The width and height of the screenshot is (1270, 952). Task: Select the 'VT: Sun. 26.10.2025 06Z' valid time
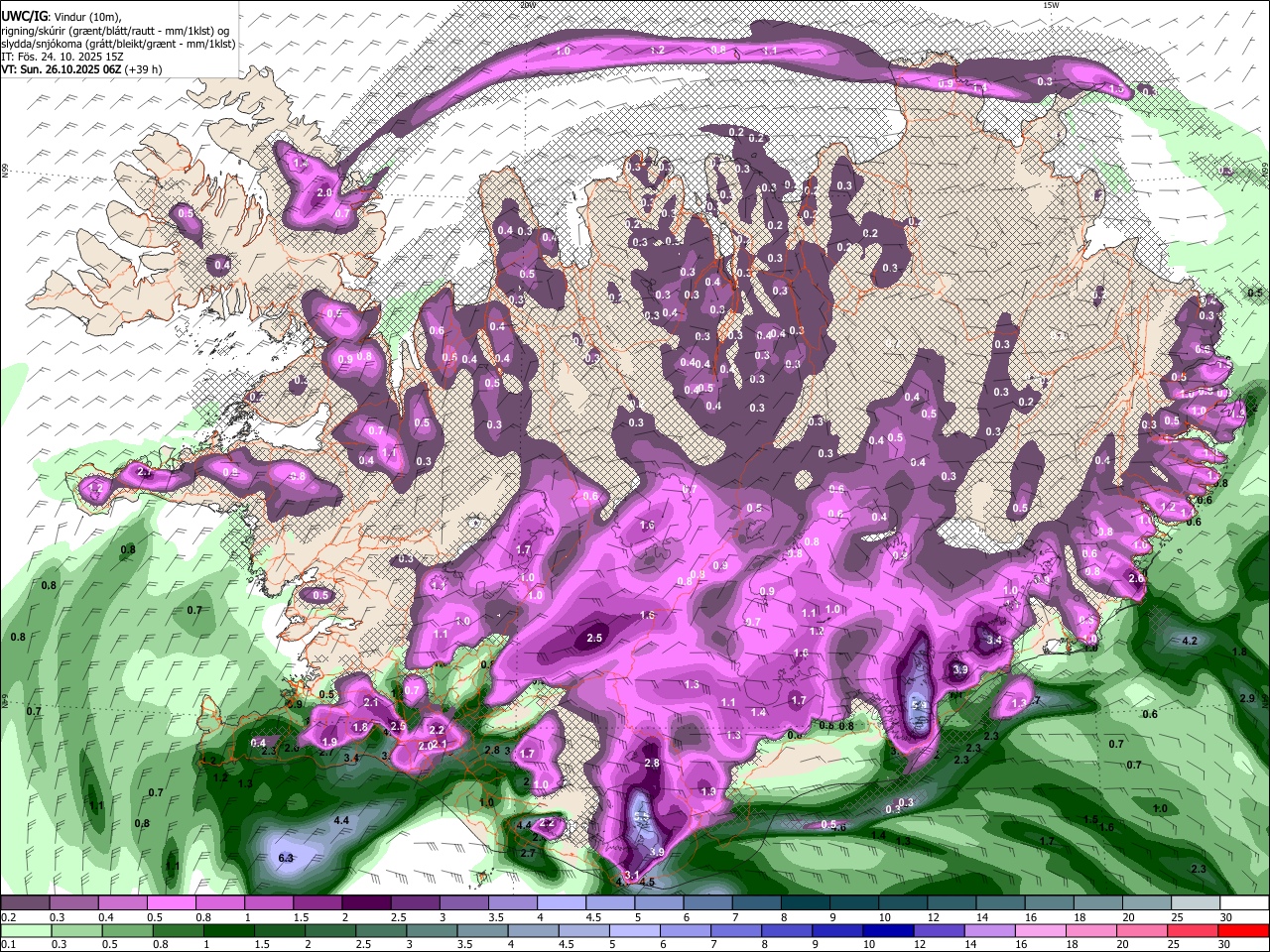pos(62,69)
